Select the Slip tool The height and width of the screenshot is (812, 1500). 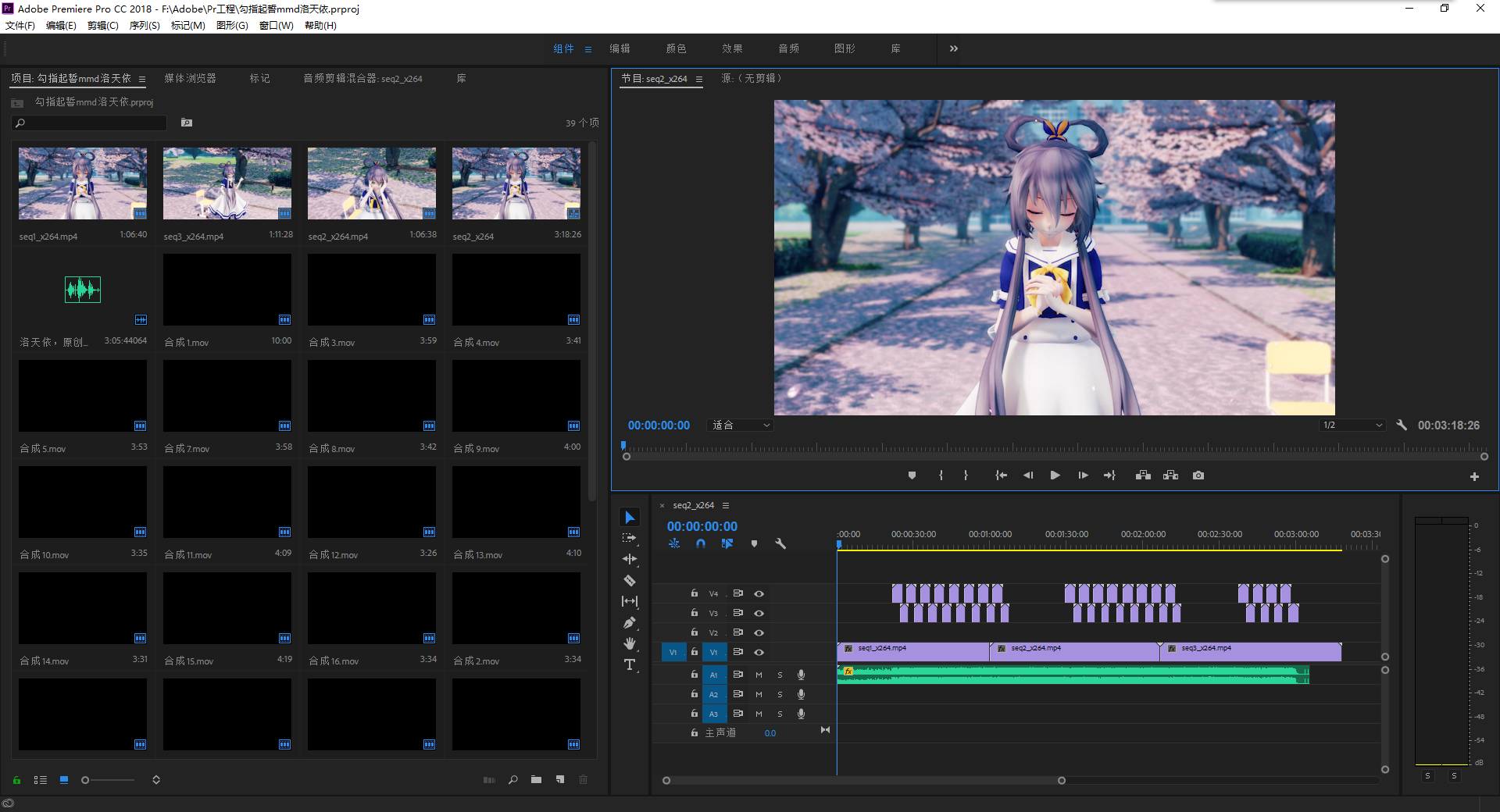tap(630, 601)
